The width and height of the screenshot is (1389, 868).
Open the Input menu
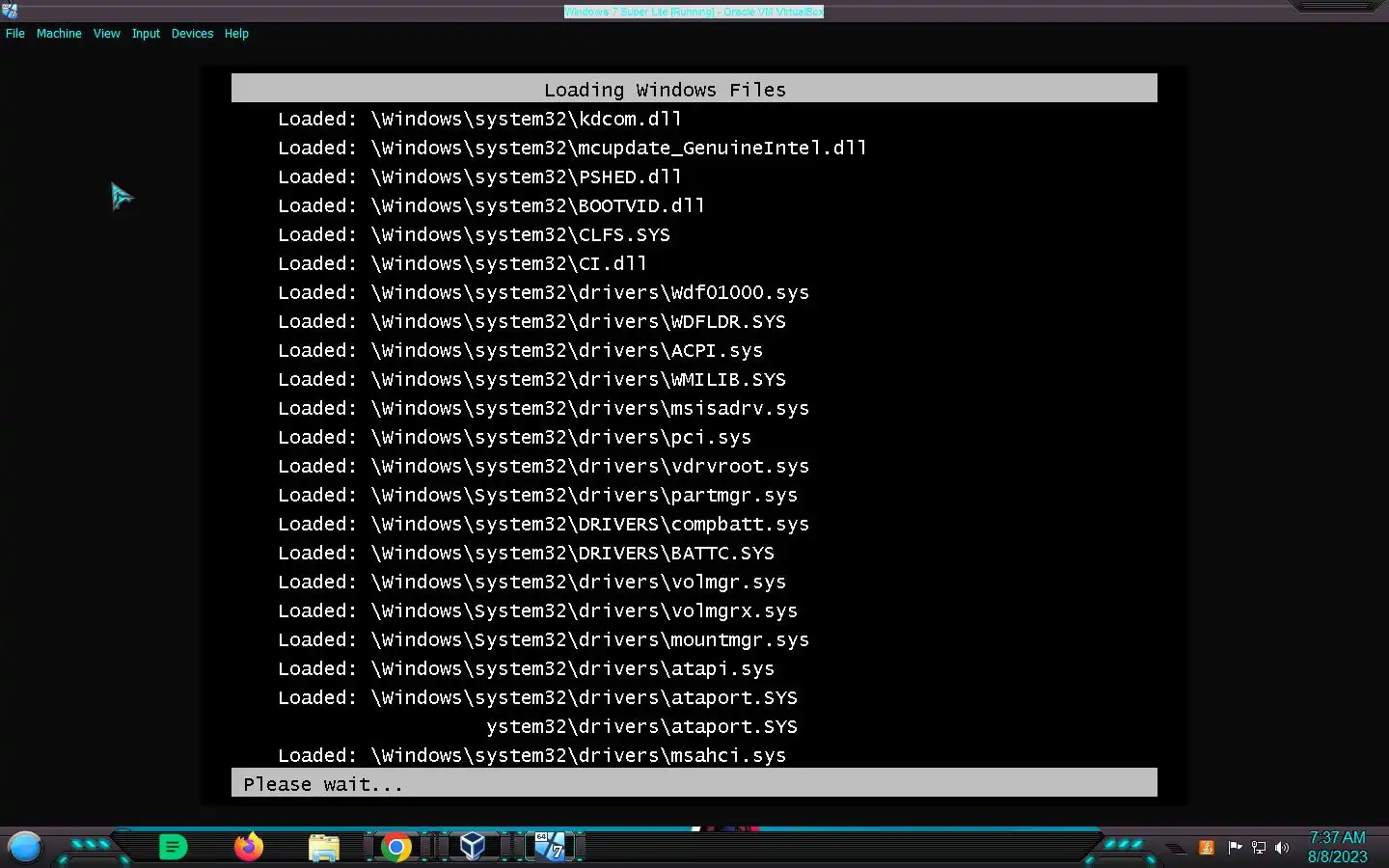146,34
